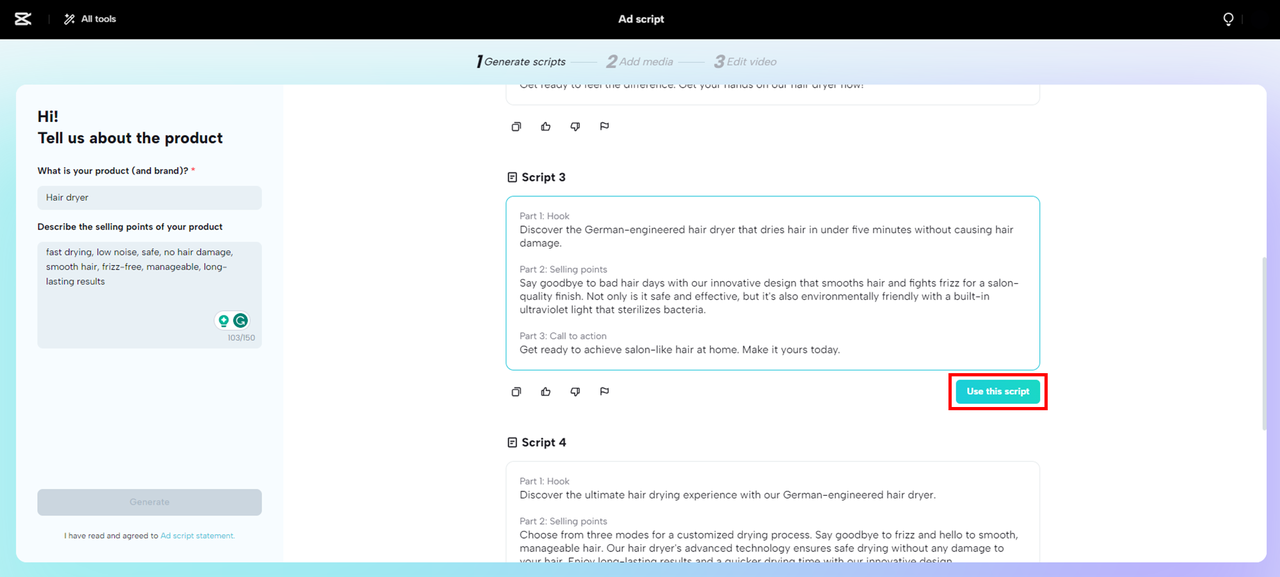Open All tools menu
This screenshot has width=1280, height=577.
click(x=90, y=19)
